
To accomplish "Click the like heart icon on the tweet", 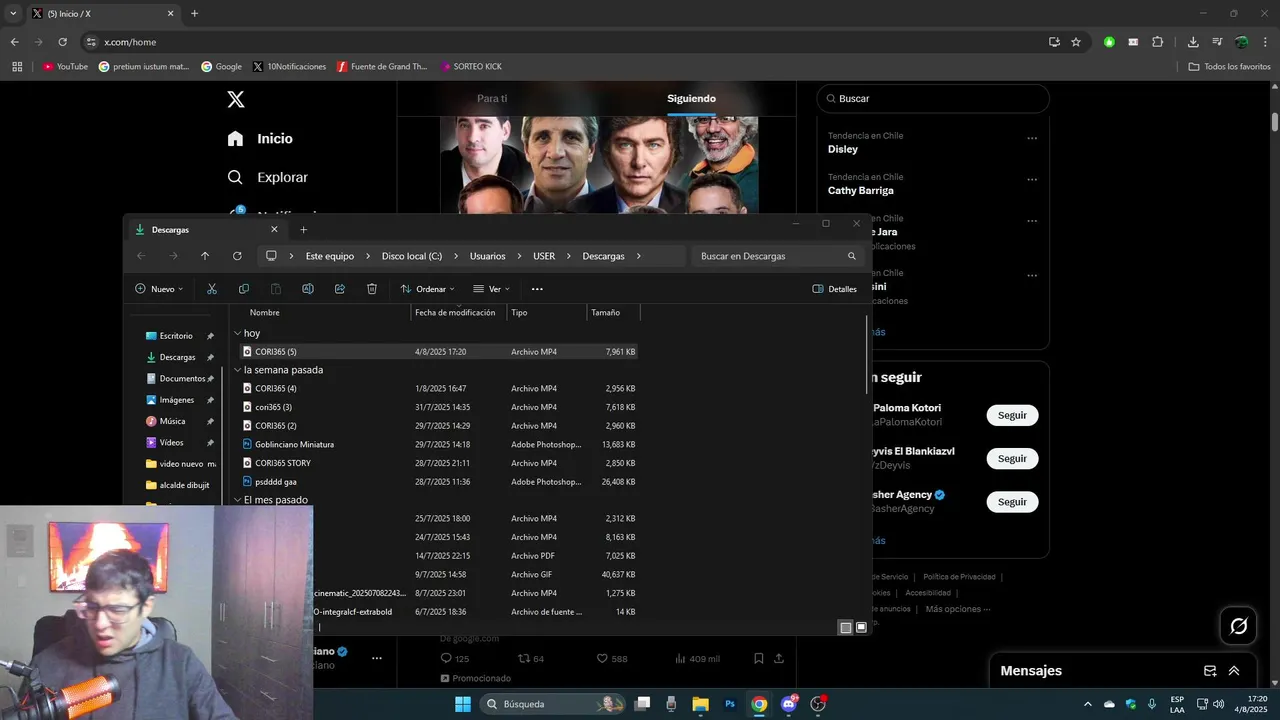I will tap(602, 658).
